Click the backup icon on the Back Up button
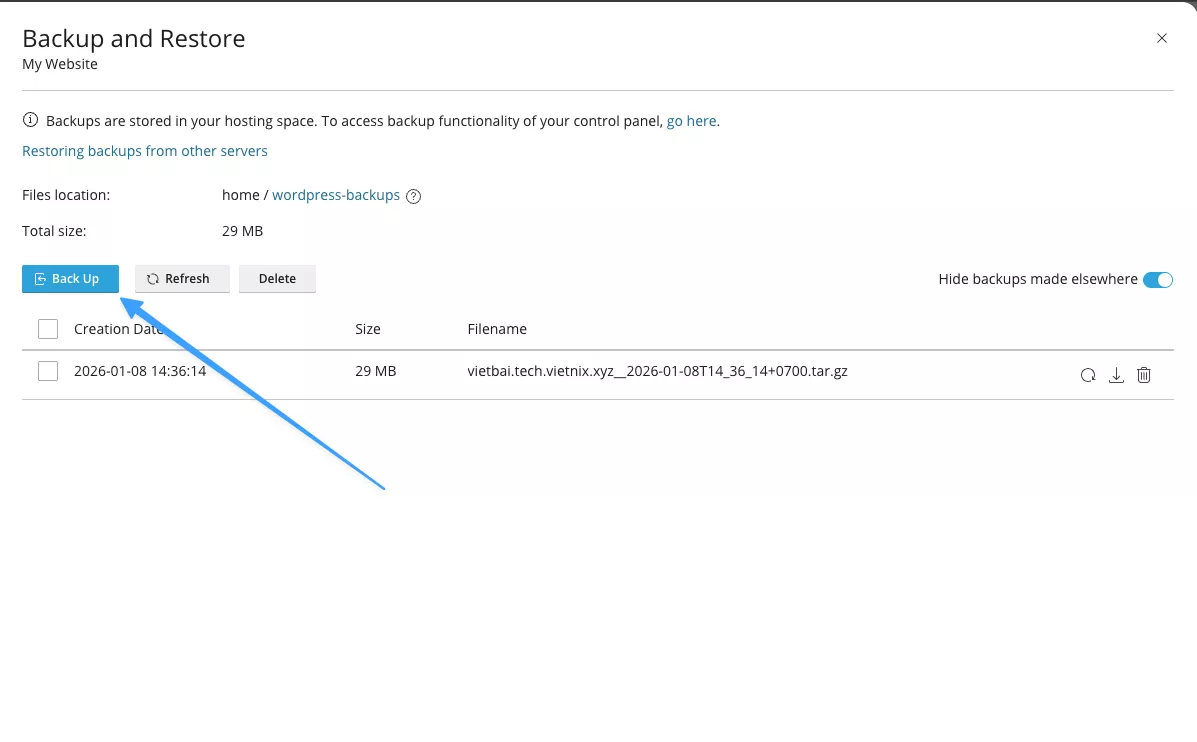This screenshot has width=1197, height=742. (x=40, y=278)
